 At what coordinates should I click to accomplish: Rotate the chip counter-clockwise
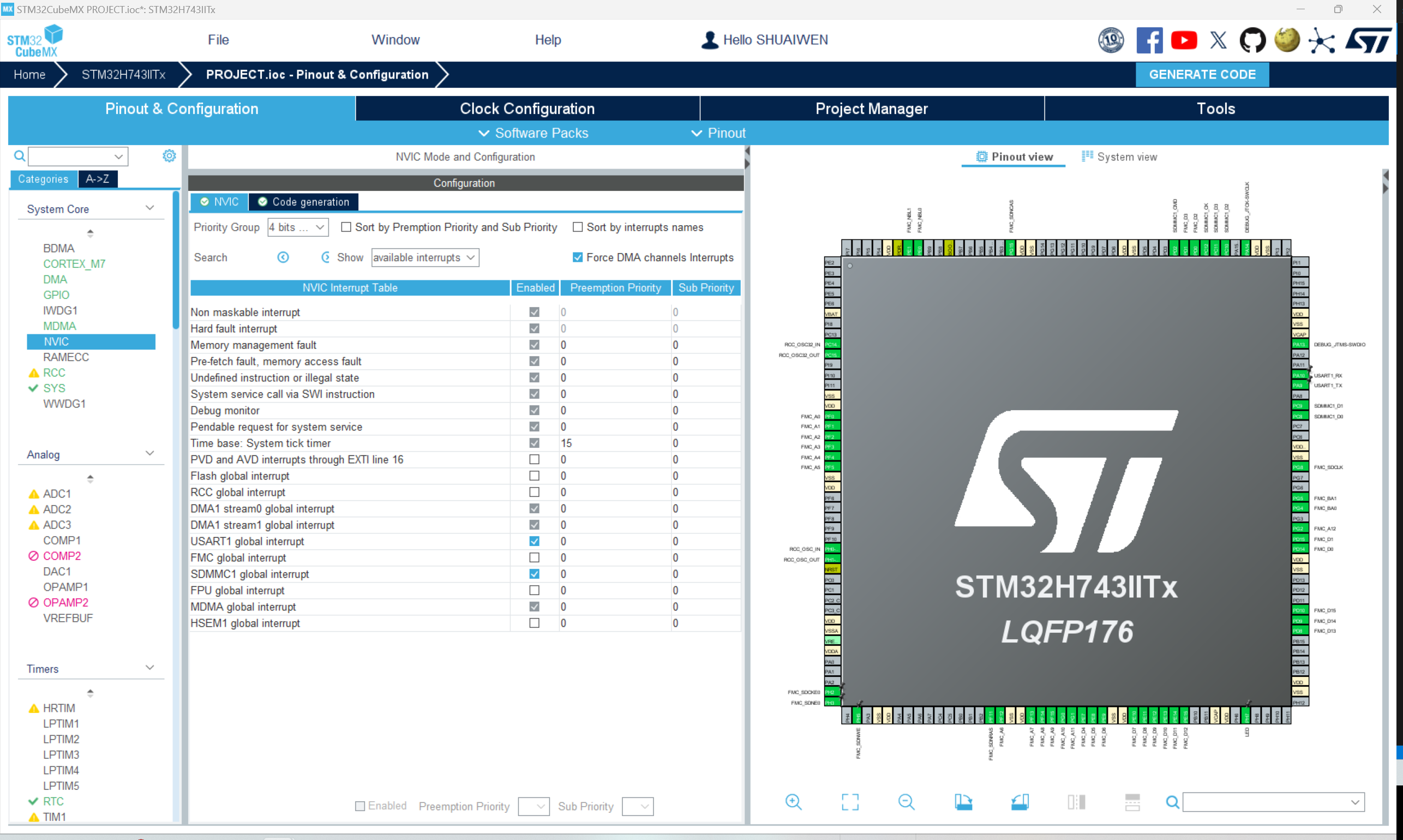click(x=1020, y=801)
